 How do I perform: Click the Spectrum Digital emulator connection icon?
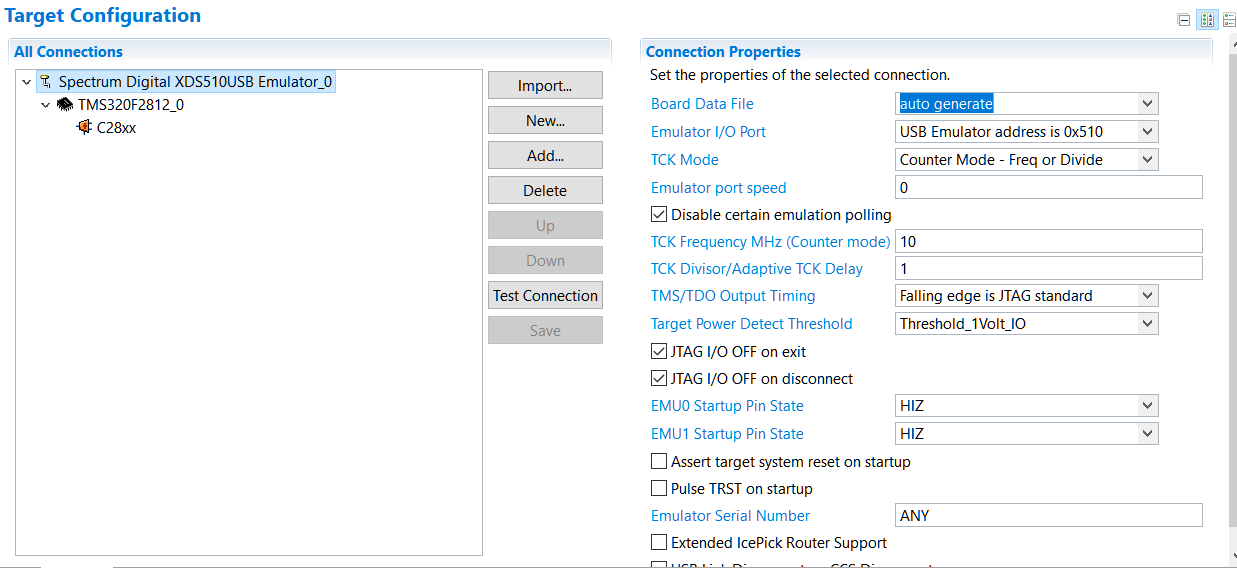(46, 82)
